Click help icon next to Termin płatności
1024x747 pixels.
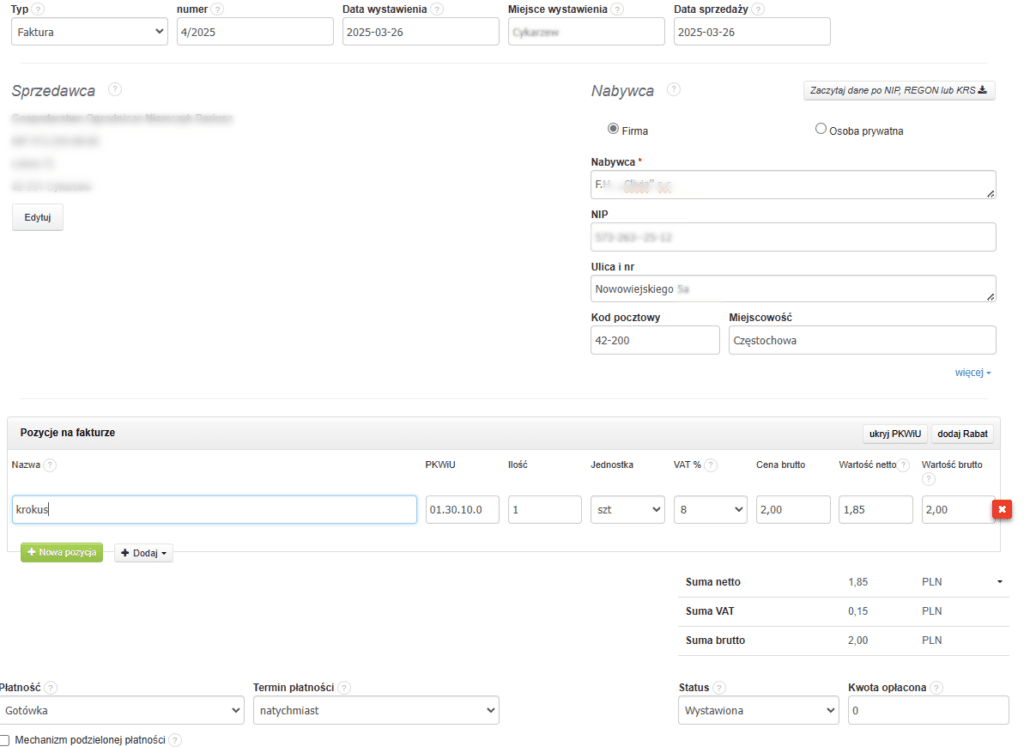[x=344, y=688]
